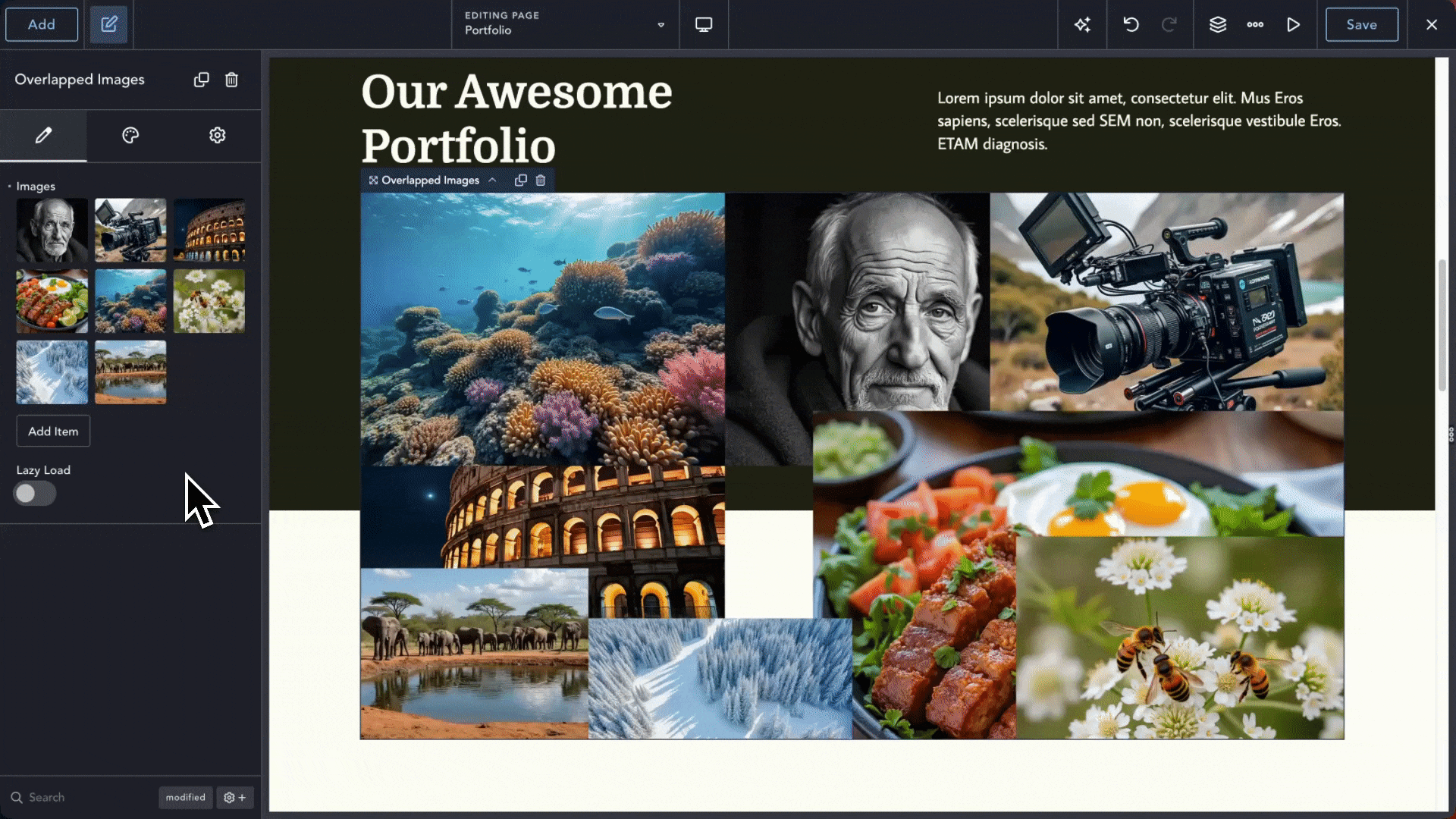Switch to the style palette tab
The image size is (1456, 819).
(130, 136)
